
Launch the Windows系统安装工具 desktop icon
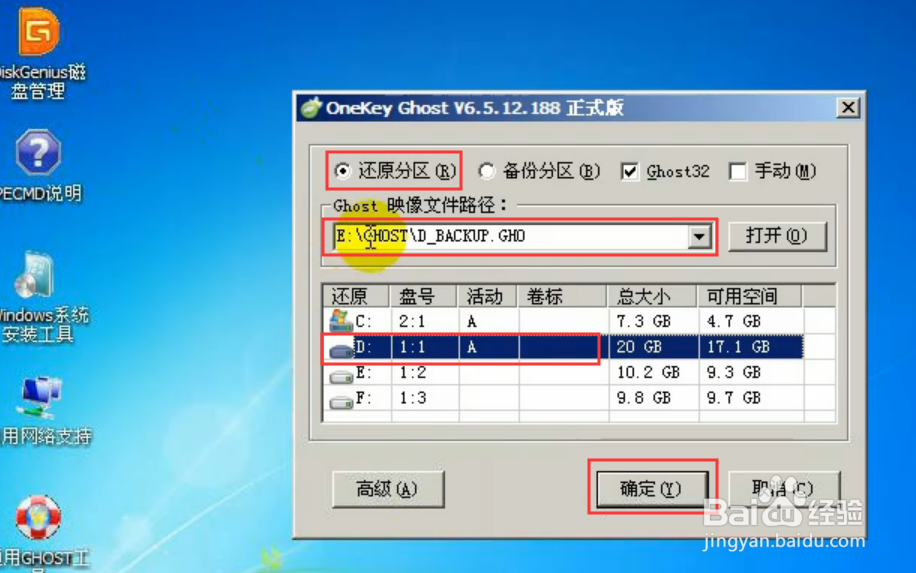pos(36,275)
